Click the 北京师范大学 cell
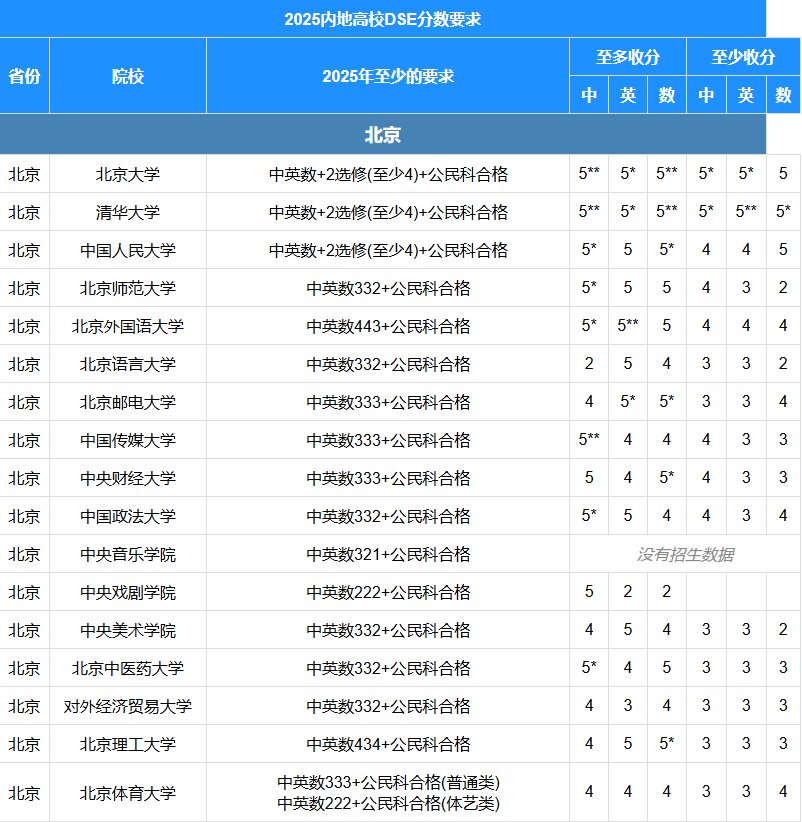This screenshot has height=822, width=802. pos(127,288)
